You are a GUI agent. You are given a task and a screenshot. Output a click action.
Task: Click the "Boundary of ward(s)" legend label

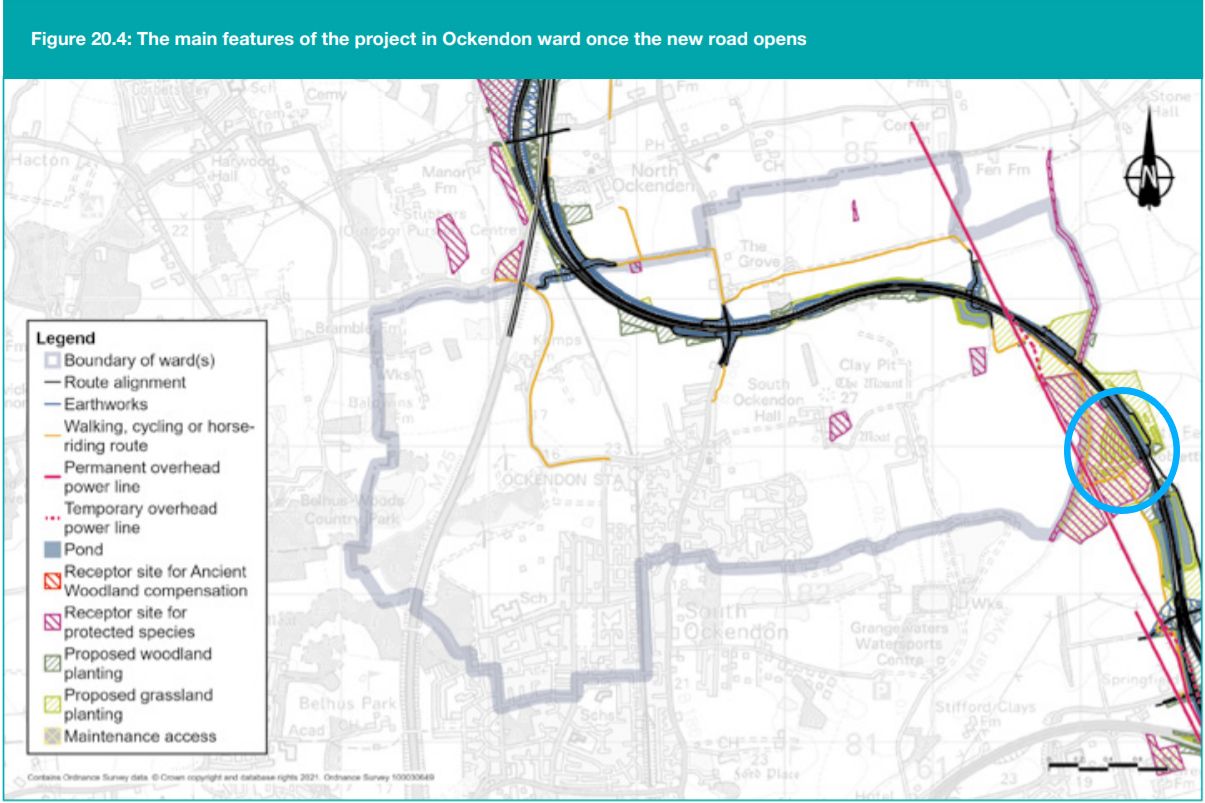tap(139, 360)
